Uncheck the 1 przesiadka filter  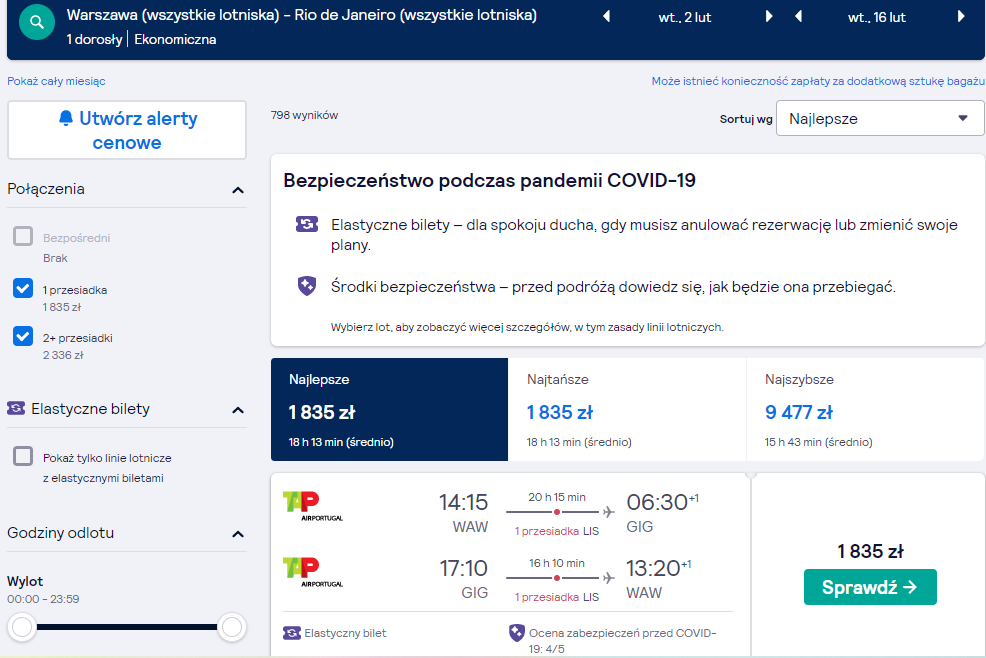23,288
